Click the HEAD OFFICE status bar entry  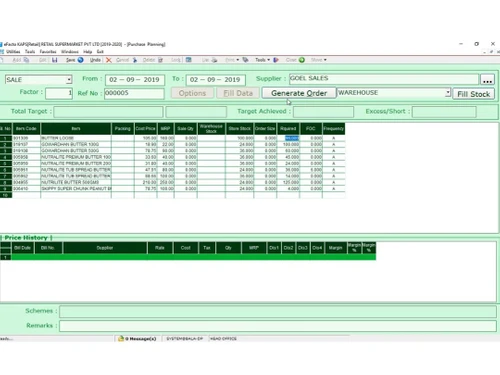pos(223,339)
